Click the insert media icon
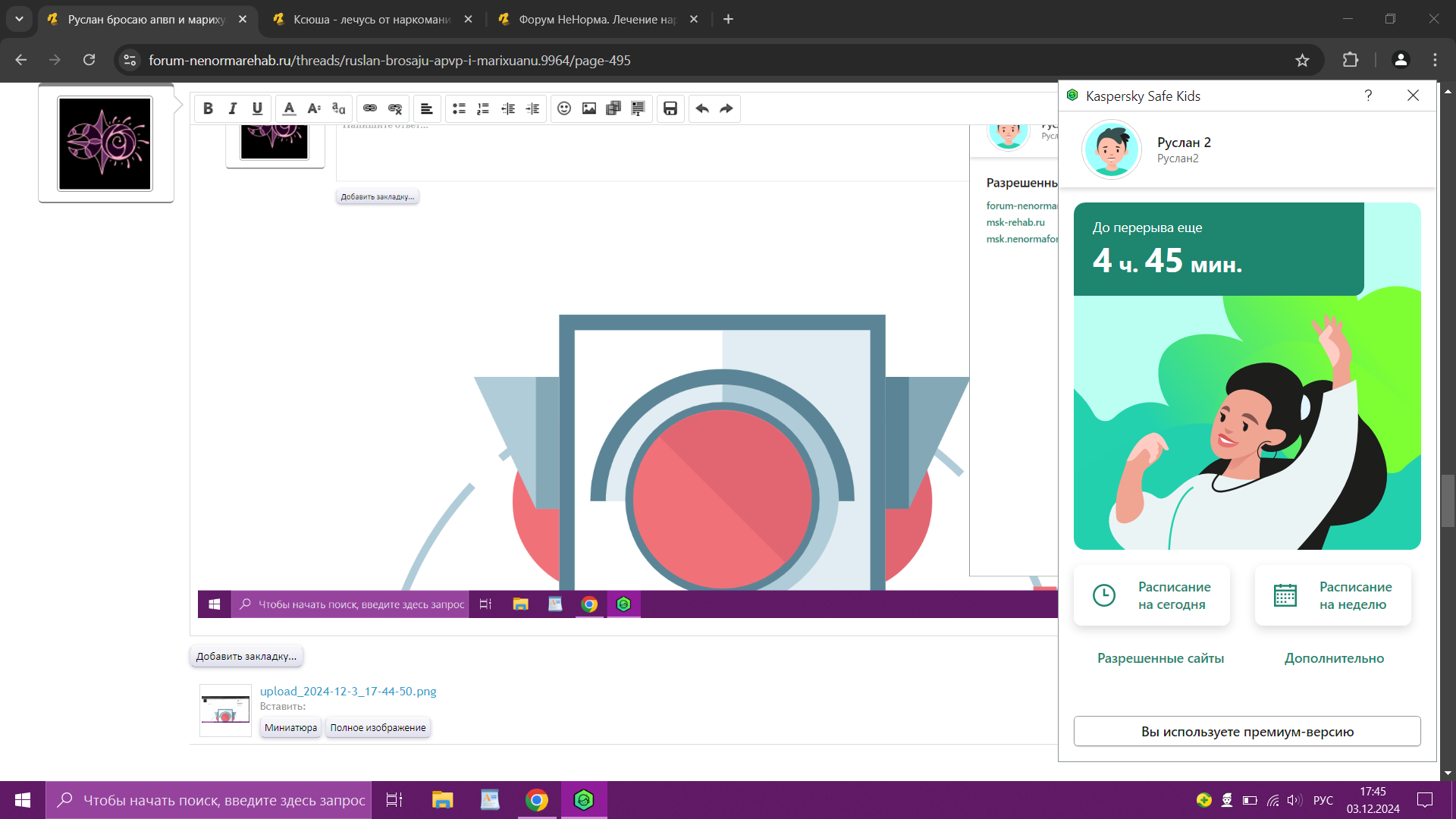1456x819 pixels. pyautogui.click(x=613, y=108)
